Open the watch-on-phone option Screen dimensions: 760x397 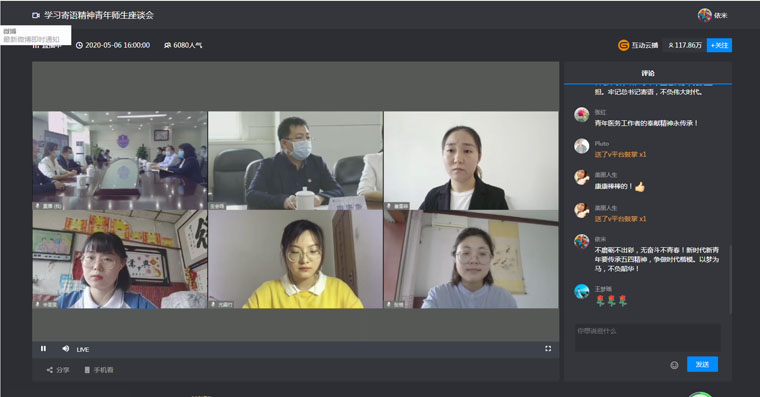[99, 370]
